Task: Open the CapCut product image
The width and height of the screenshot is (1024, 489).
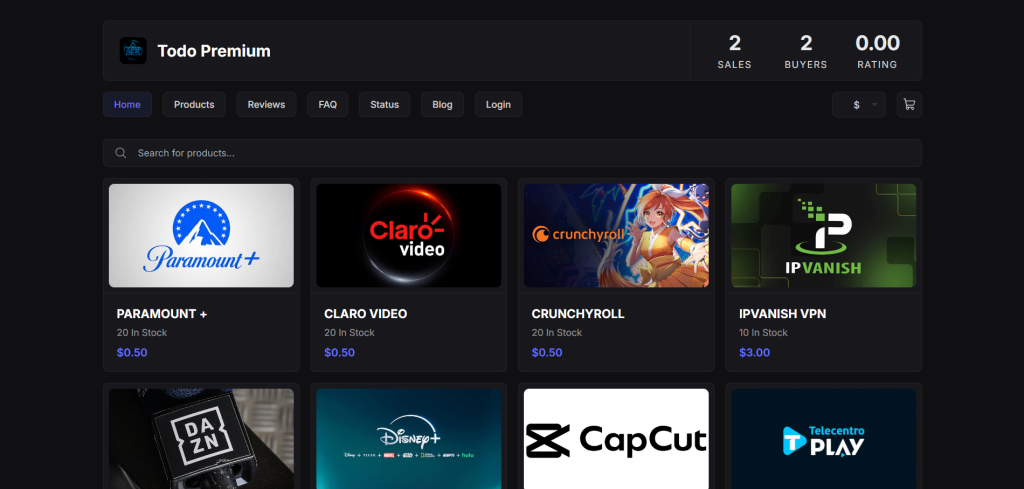Action: 616,439
